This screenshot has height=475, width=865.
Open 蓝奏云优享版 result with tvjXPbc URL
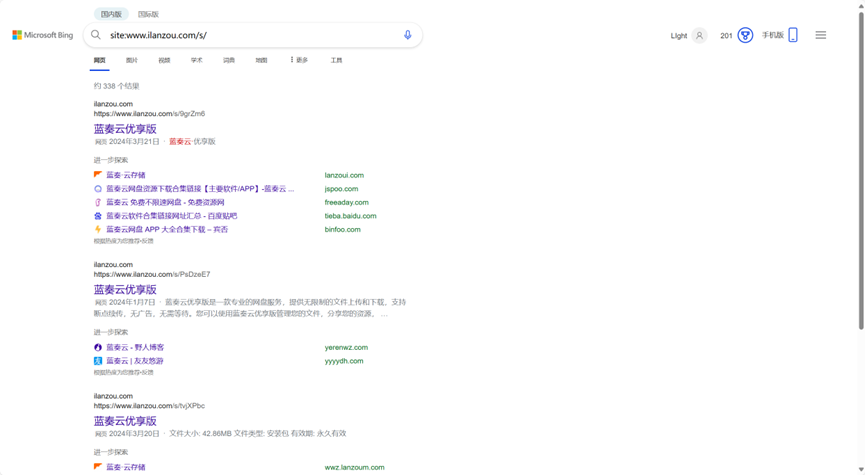125,421
